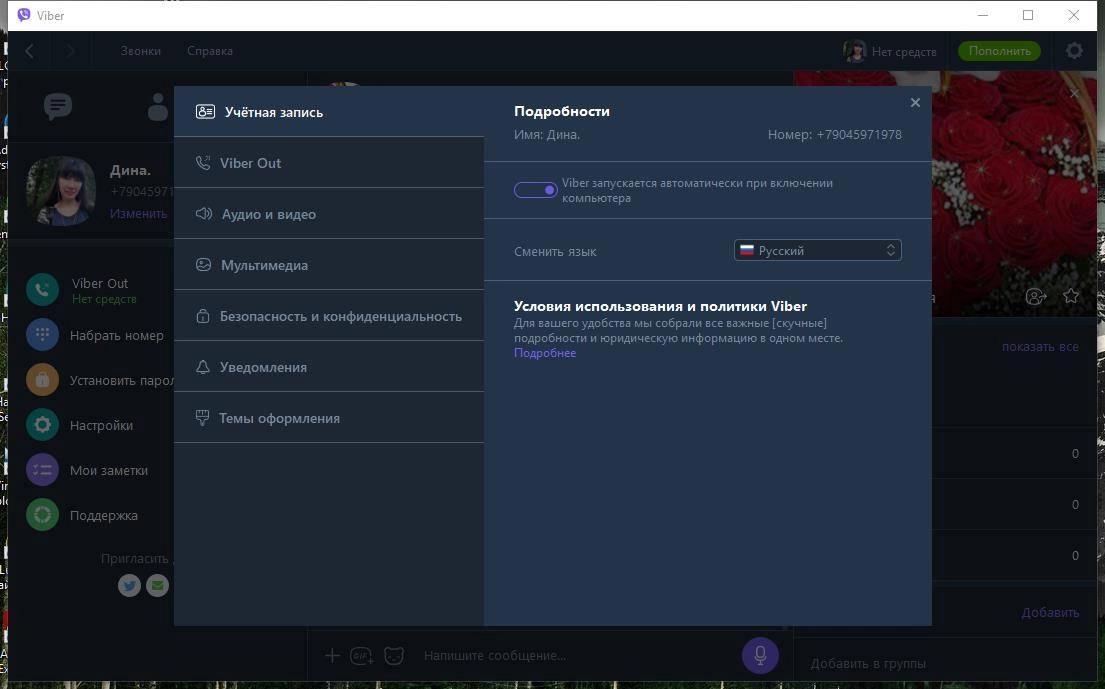Open the contacts person icon
The height and width of the screenshot is (689, 1105).
[x=158, y=106]
